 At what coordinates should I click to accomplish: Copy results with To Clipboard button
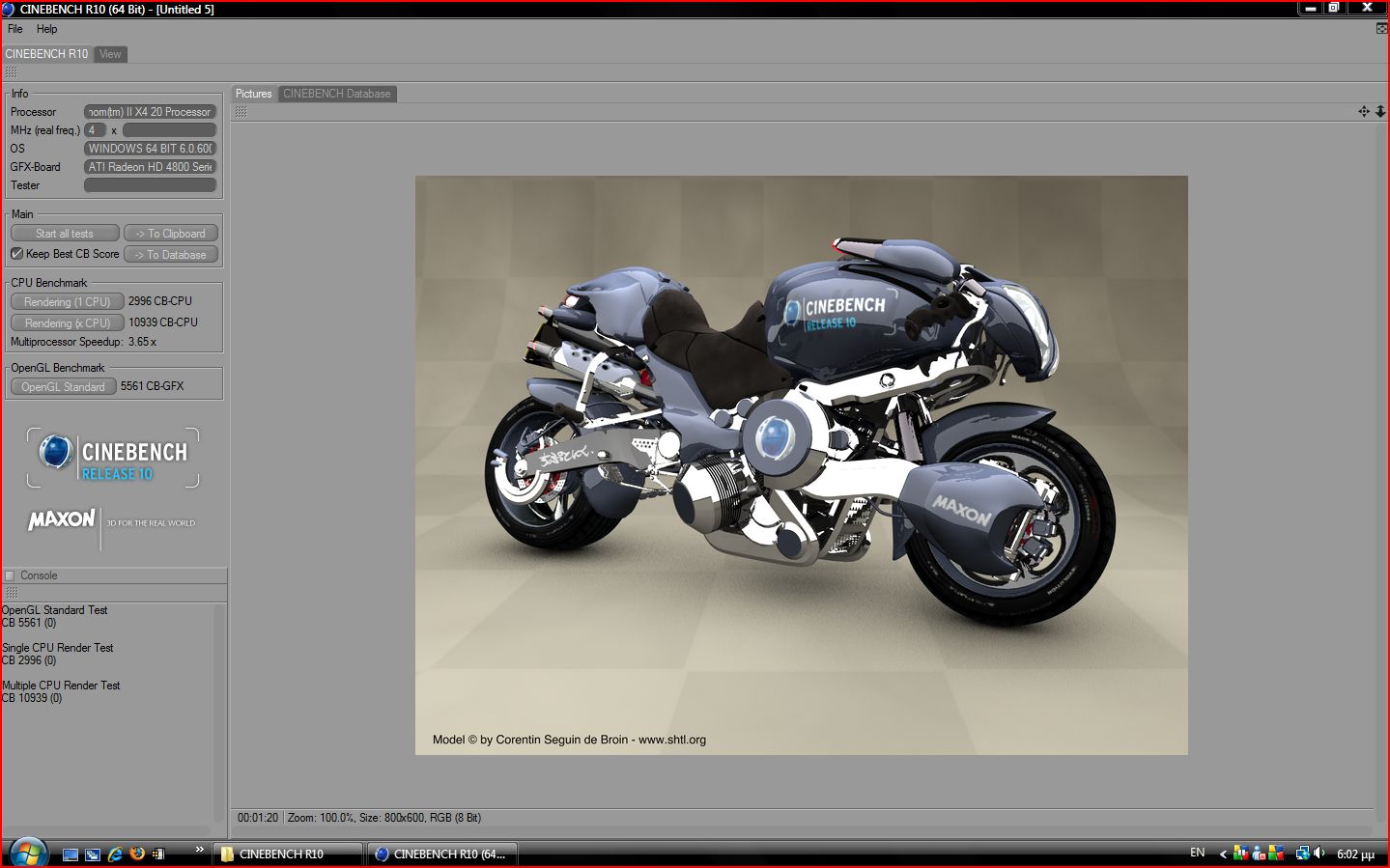[171, 234]
